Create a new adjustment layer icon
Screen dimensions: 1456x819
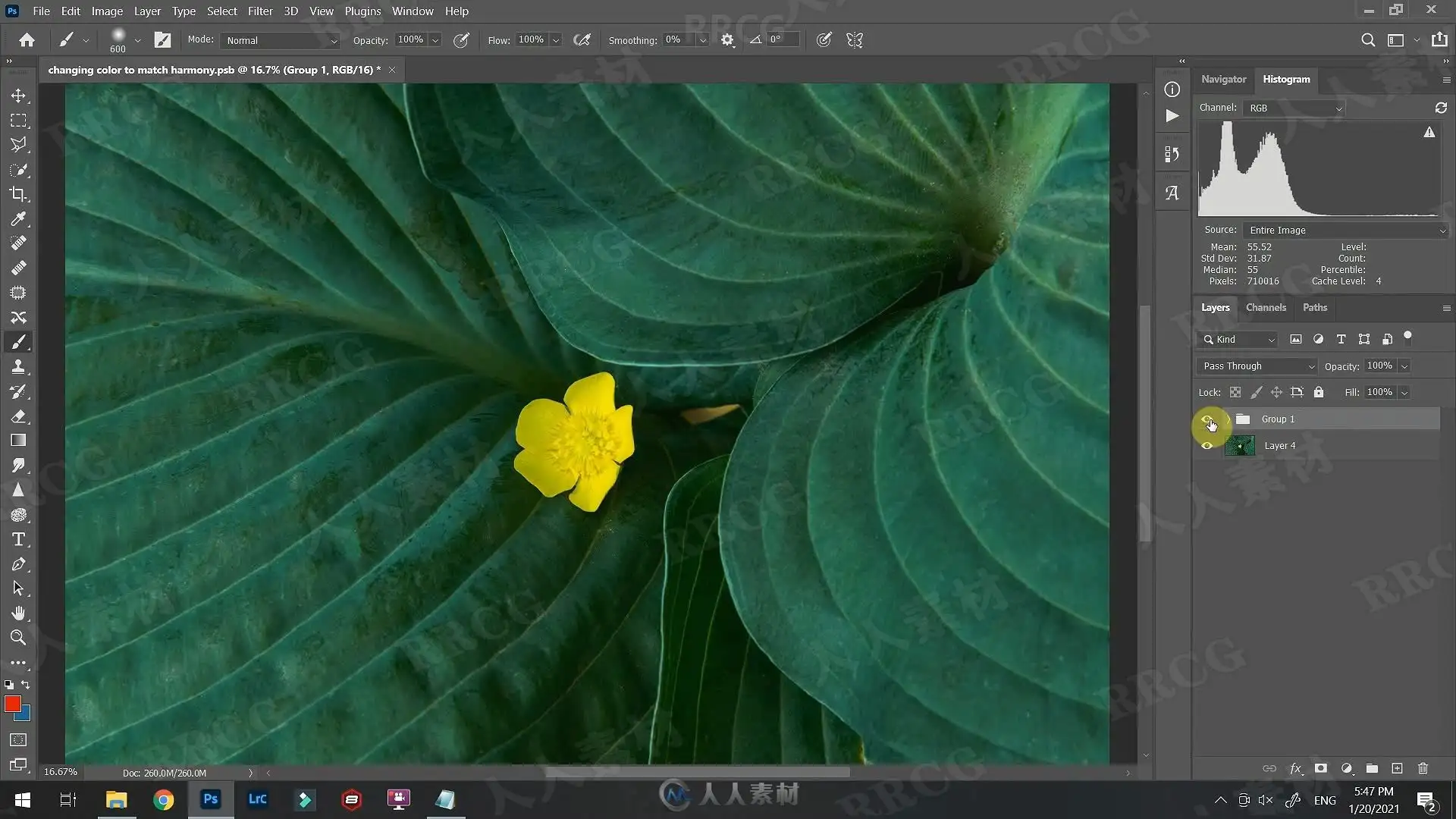coord(1347,768)
